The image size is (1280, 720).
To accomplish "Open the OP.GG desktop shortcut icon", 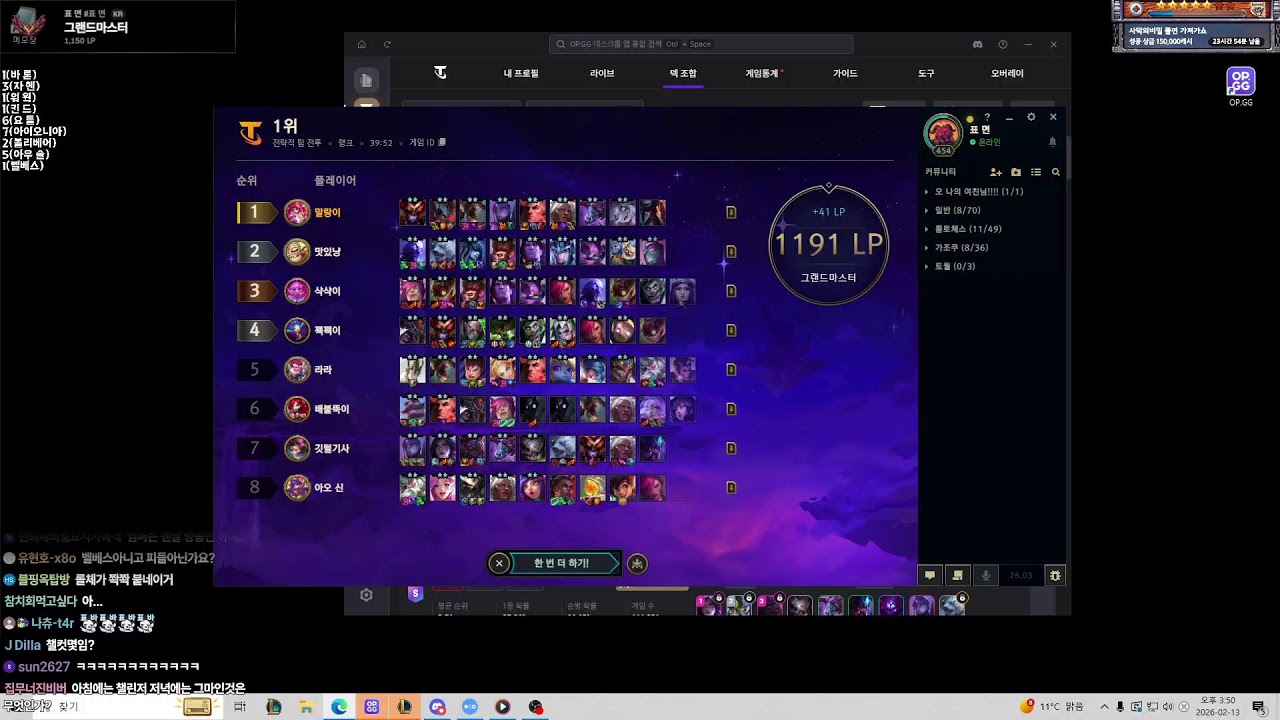I will coord(1241,86).
